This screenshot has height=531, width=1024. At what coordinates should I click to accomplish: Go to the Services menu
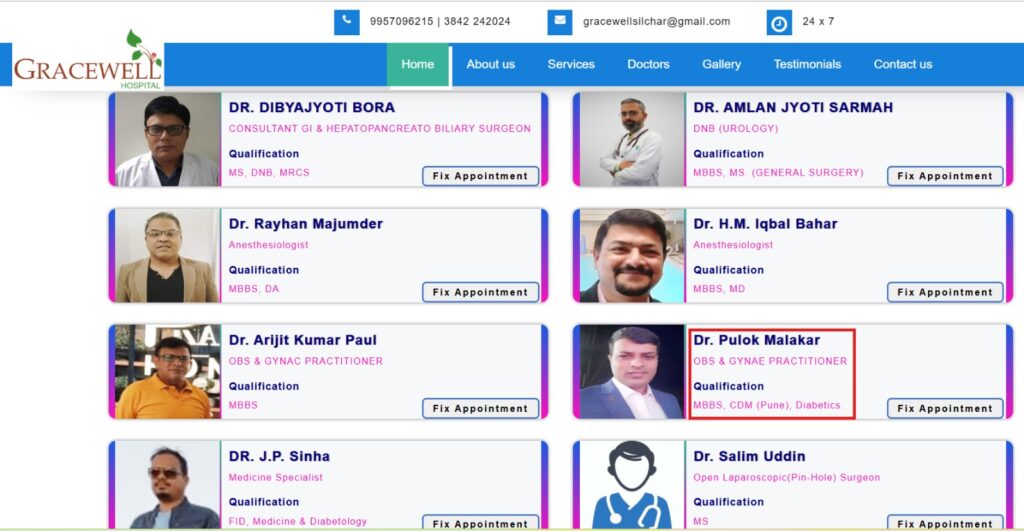point(571,65)
